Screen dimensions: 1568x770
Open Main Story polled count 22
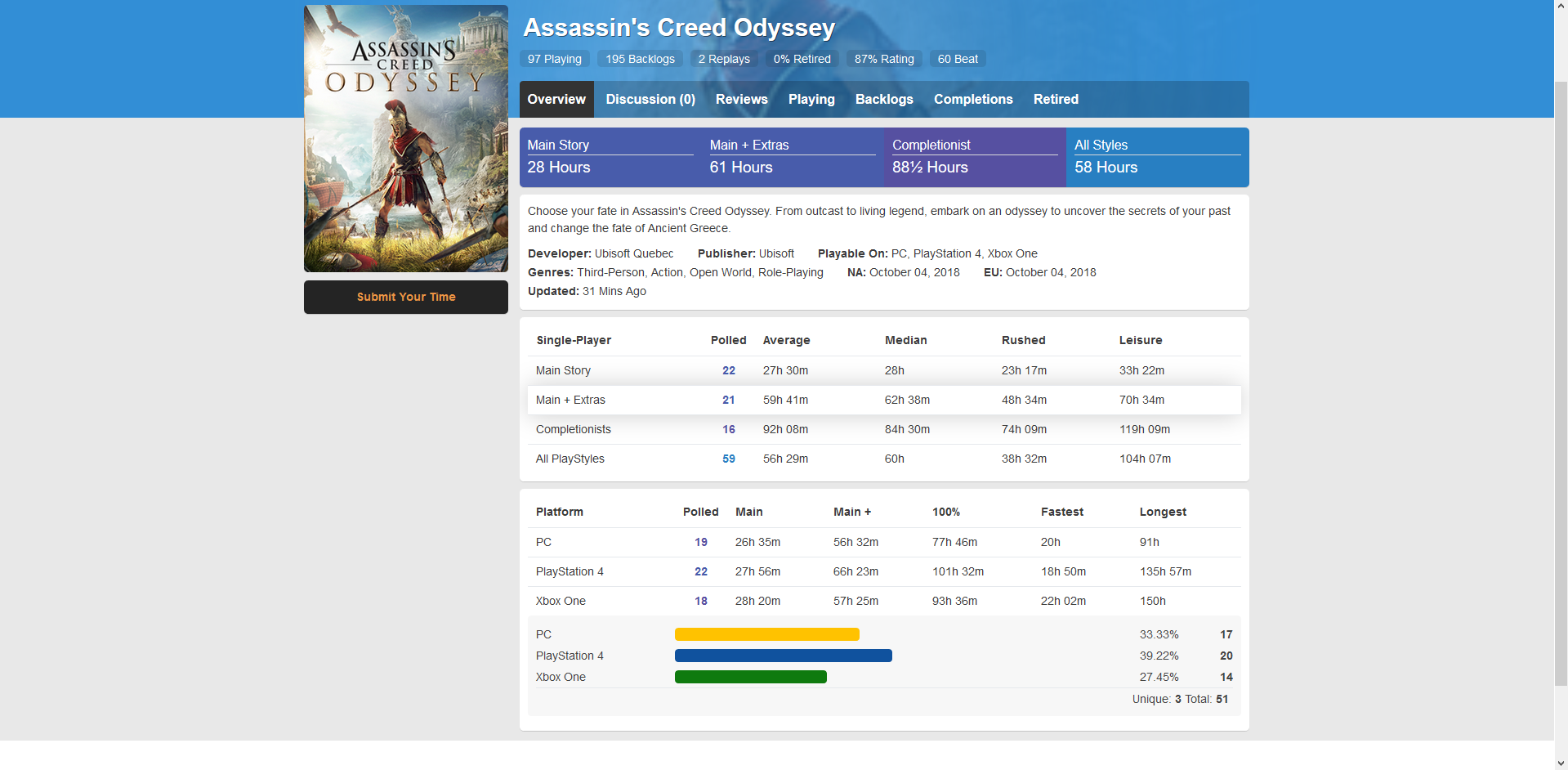[x=728, y=370]
